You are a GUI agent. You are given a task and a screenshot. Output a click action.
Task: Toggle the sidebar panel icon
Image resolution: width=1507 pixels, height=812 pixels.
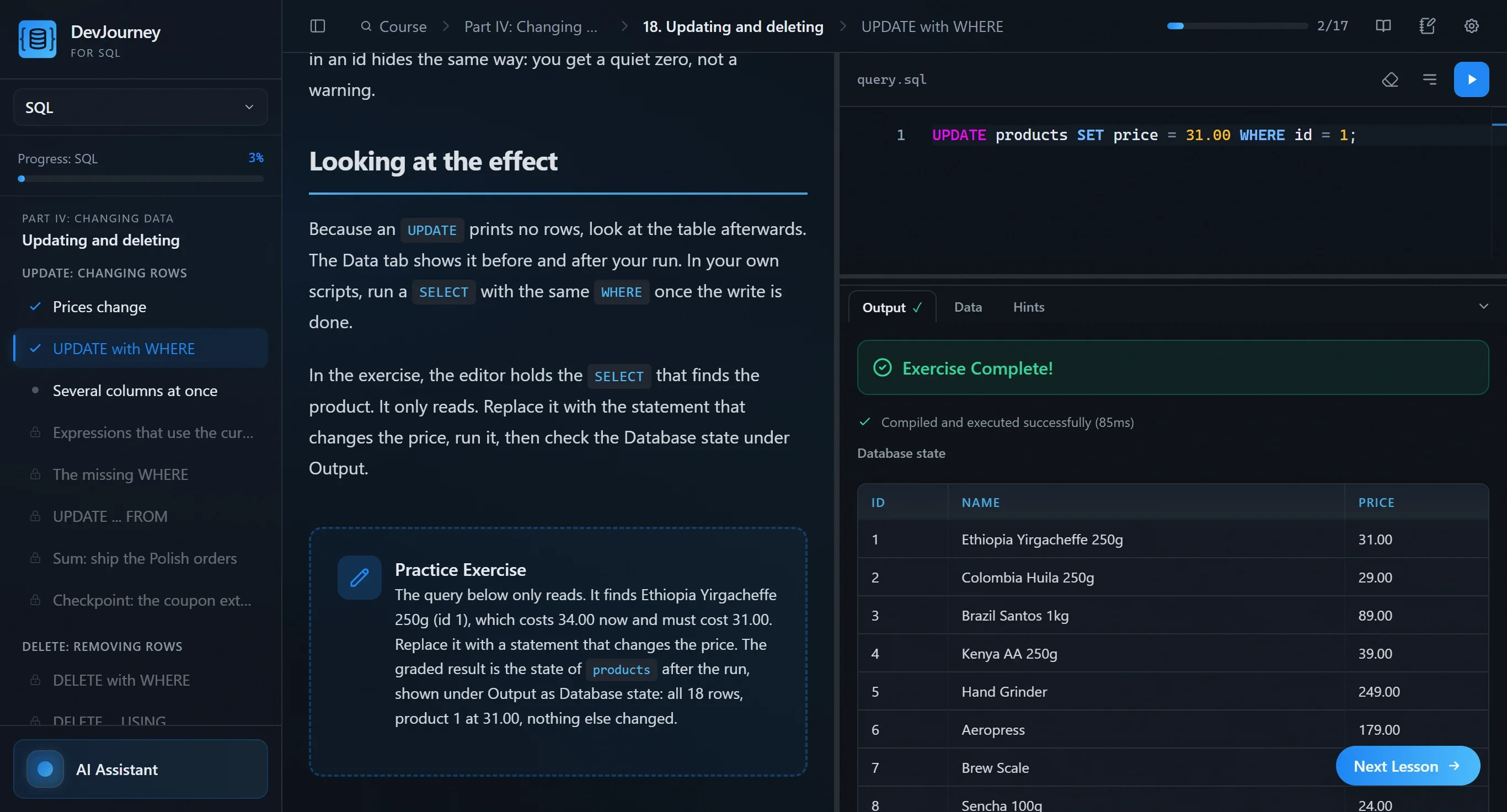tap(317, 26)
